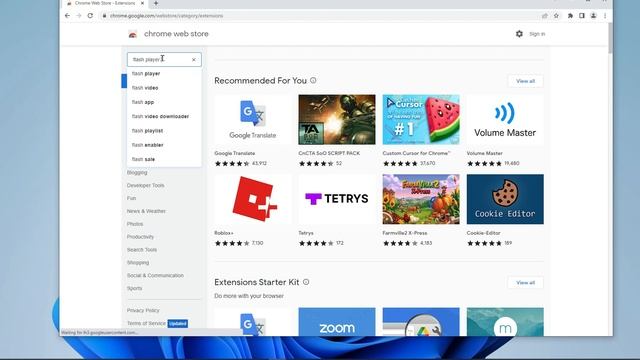Click Google Translate title text
The height and width of the screenshot is (360, 640).
(235, 153)
